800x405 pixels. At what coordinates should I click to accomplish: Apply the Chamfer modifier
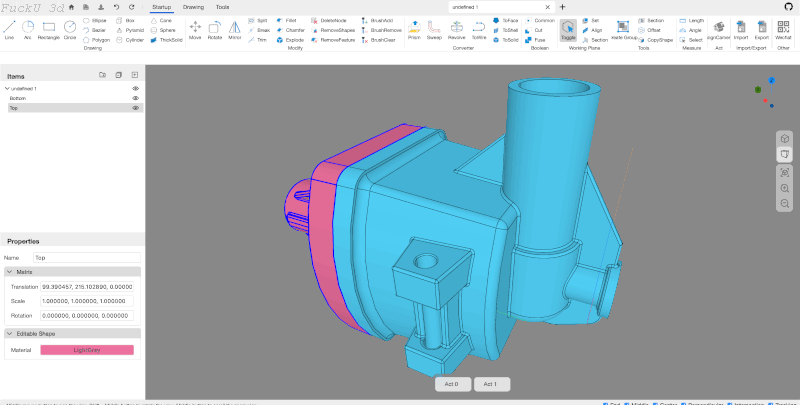[x=291, y=30]
